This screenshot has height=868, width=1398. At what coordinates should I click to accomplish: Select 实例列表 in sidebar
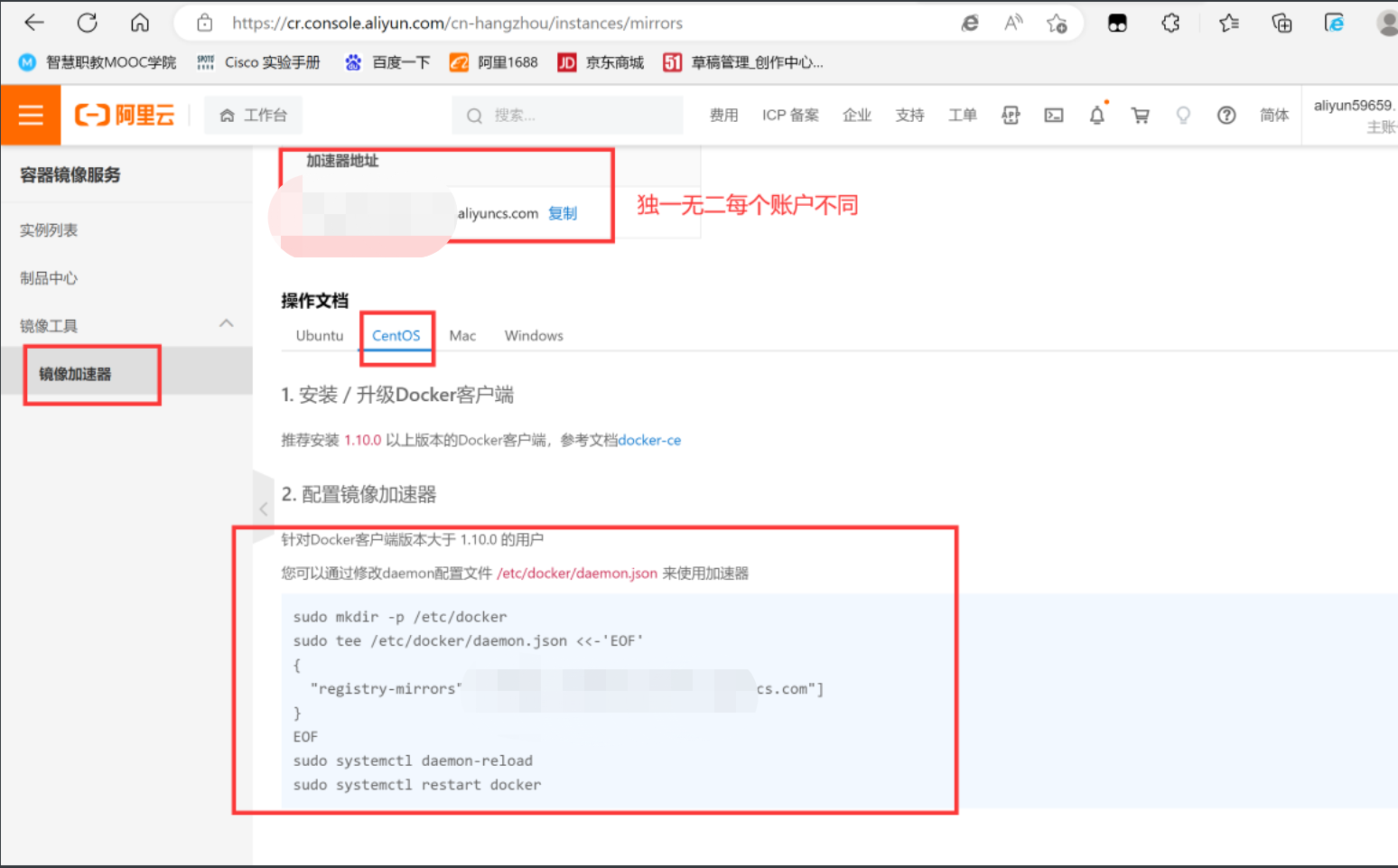[49, 230]
